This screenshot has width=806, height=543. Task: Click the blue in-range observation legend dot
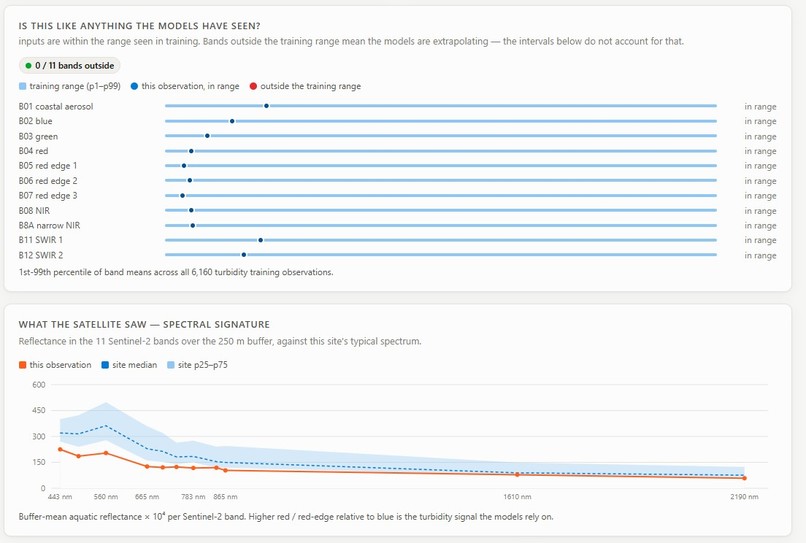[134, 86]
